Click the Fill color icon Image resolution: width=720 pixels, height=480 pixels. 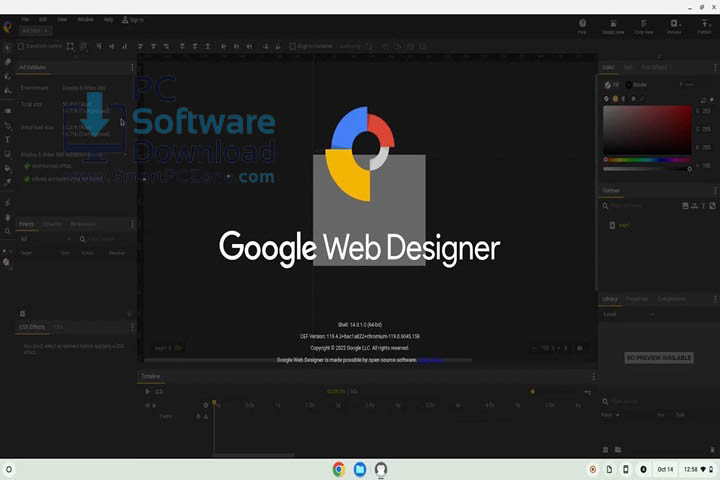[608, 85]
